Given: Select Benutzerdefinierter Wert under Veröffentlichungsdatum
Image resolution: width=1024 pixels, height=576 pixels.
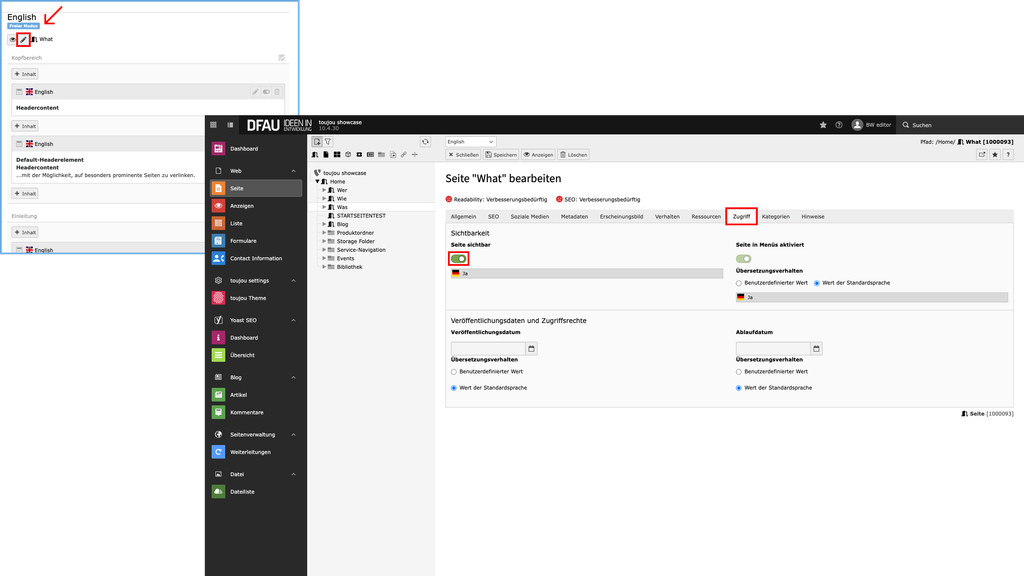Looking at the screenshot, I should [x=454, y=371].
